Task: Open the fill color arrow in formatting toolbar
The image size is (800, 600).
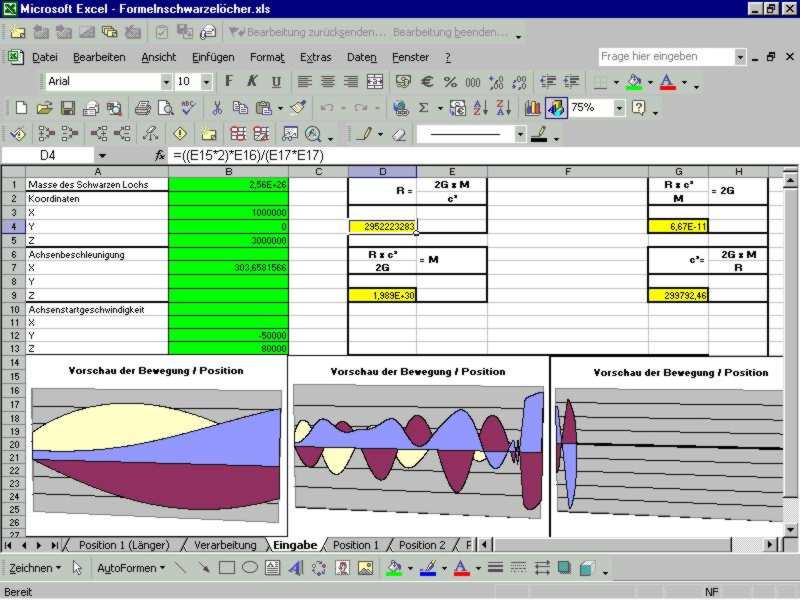Action: pyautogui.click(x=650, y=82)
